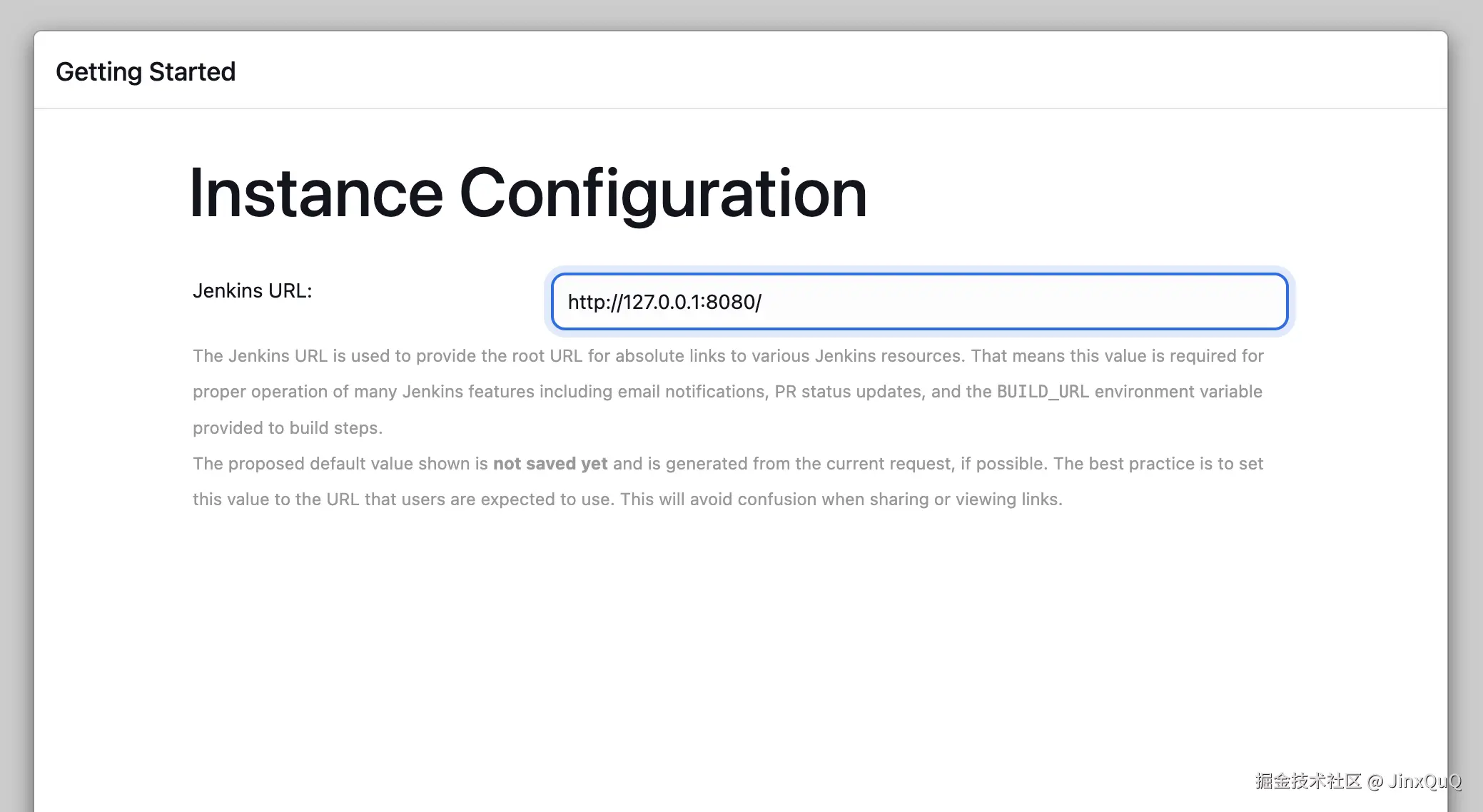Click the 'Jenkins URL:' field label
This screenshot has height=812, width=1483.
click(x=252, y=291)
